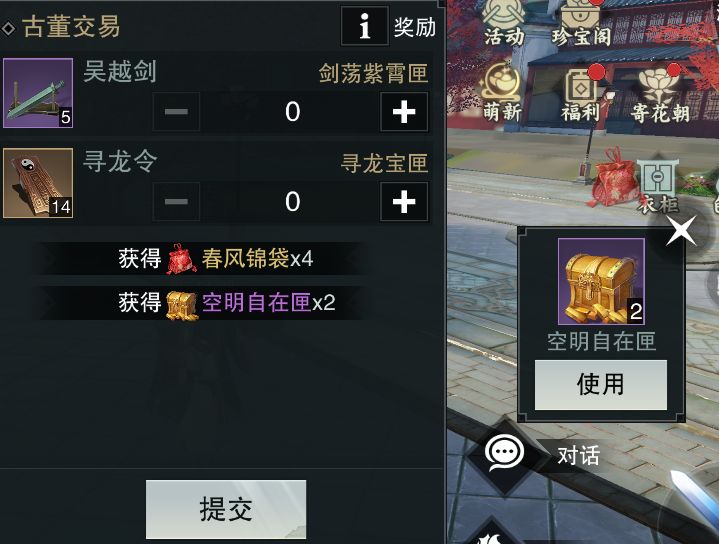Screen dimensions: 719x544
Task: Open the 衣柜 wardrobe icon
Action: point(658,187)
